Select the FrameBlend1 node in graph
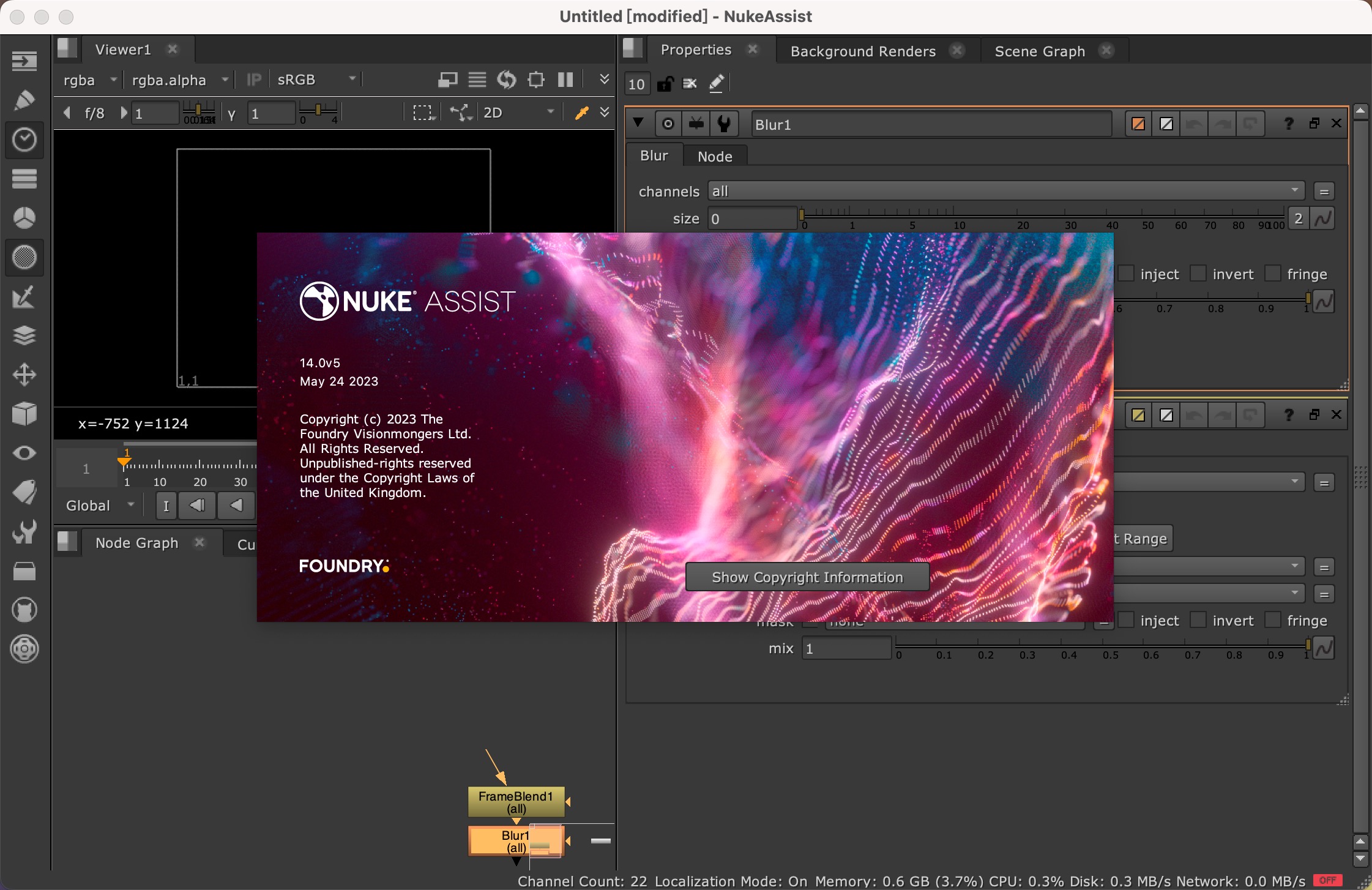Screen dimensions: 1372x890 tap(516, 802)
